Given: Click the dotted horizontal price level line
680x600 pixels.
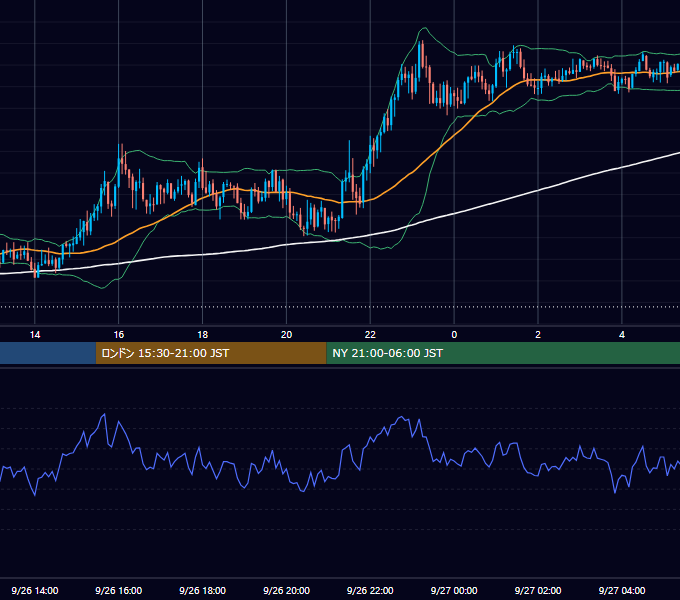Looking at the screenshot, I should click(x=340, y=307).
